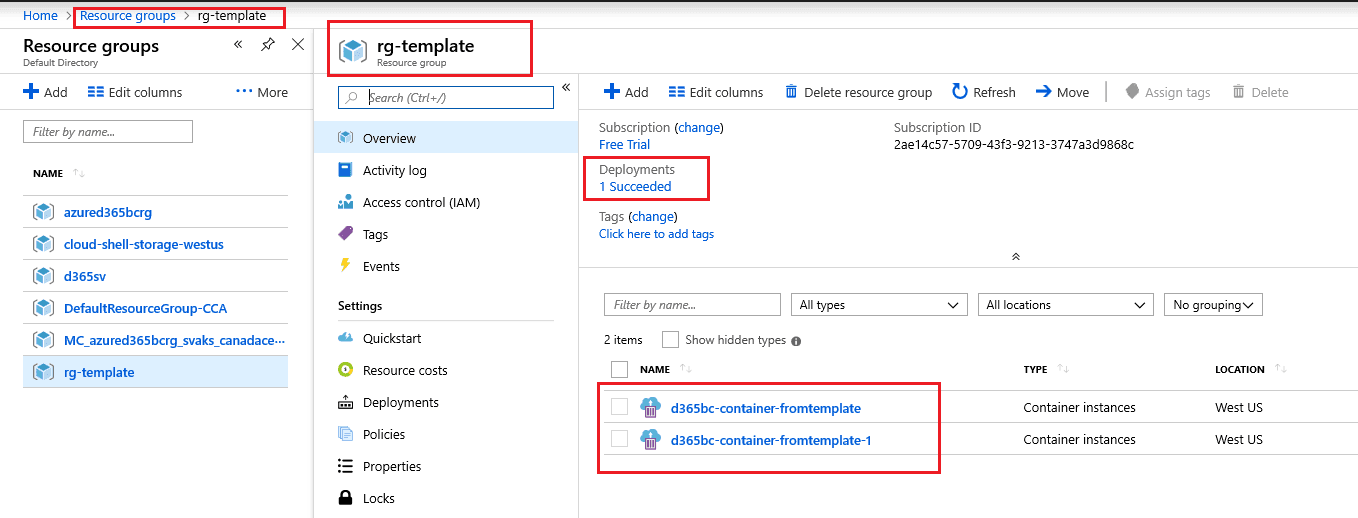
Task: Change the subscription via change link
Action: click(699, 128)
